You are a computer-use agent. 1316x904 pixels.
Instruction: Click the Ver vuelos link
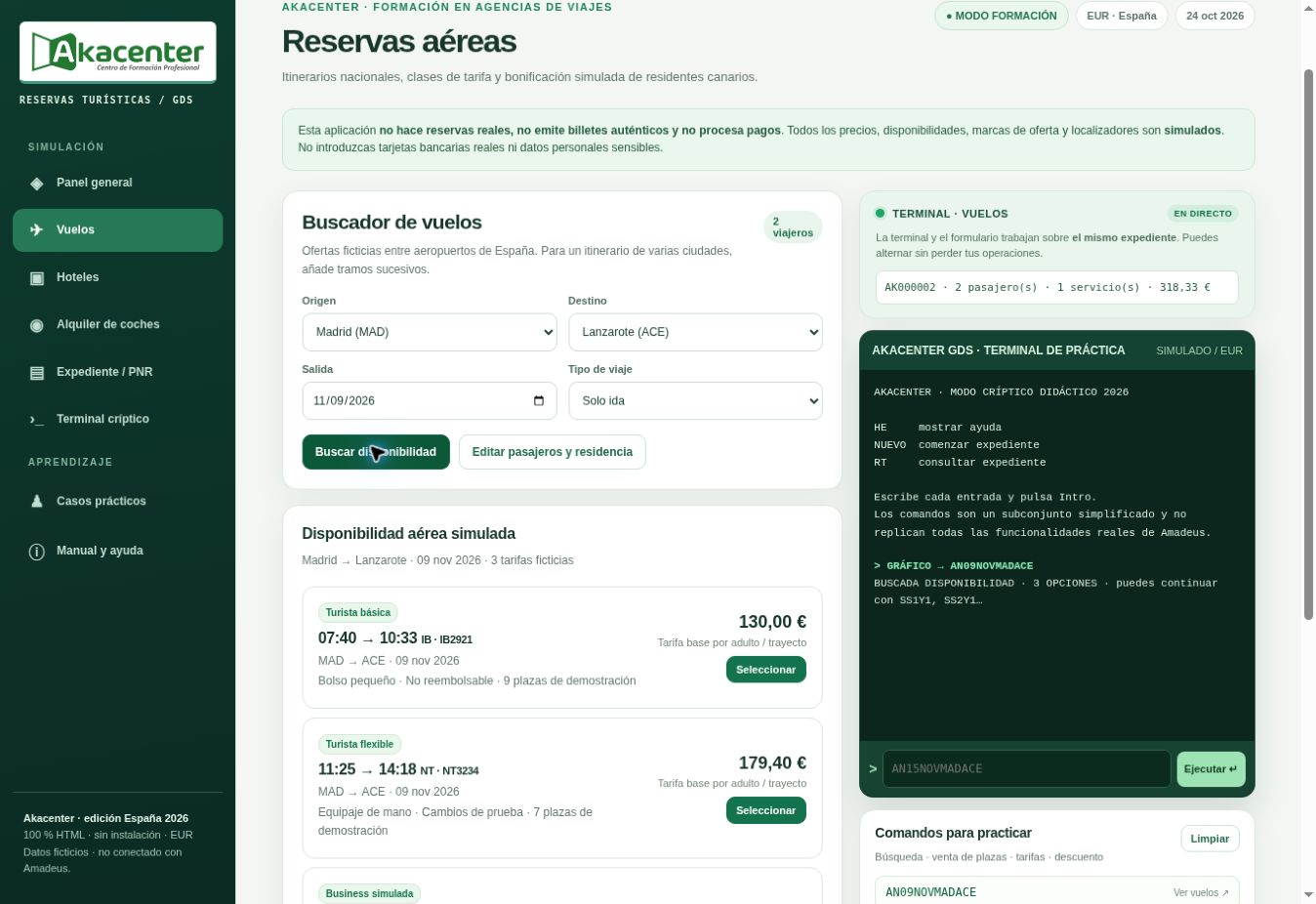pos(1201,893)
